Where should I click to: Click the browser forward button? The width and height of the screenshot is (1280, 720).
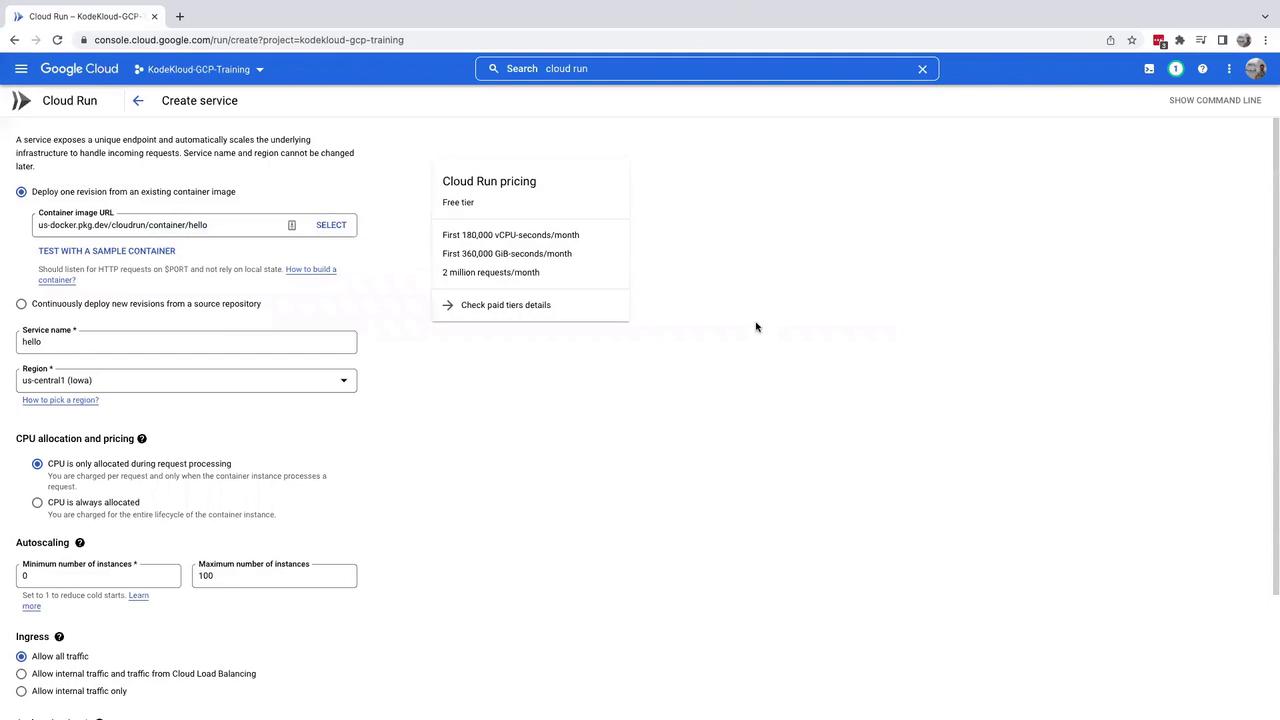point(36,40)
